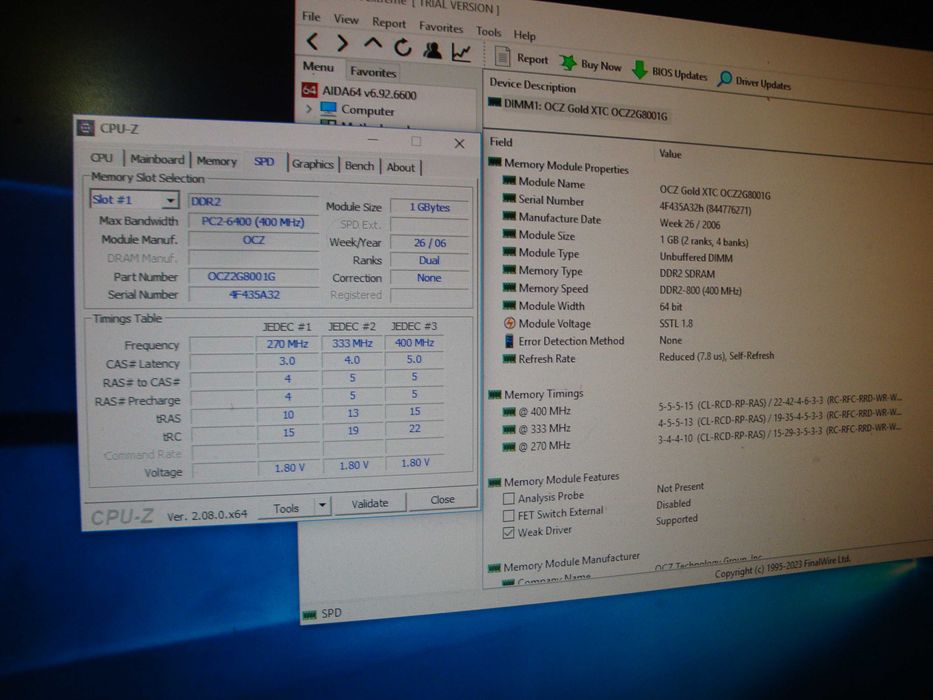This screenshot has height=700, width=933.
Task: Click AIDA64 tree root 64 icon
Action: pos(309,89)
